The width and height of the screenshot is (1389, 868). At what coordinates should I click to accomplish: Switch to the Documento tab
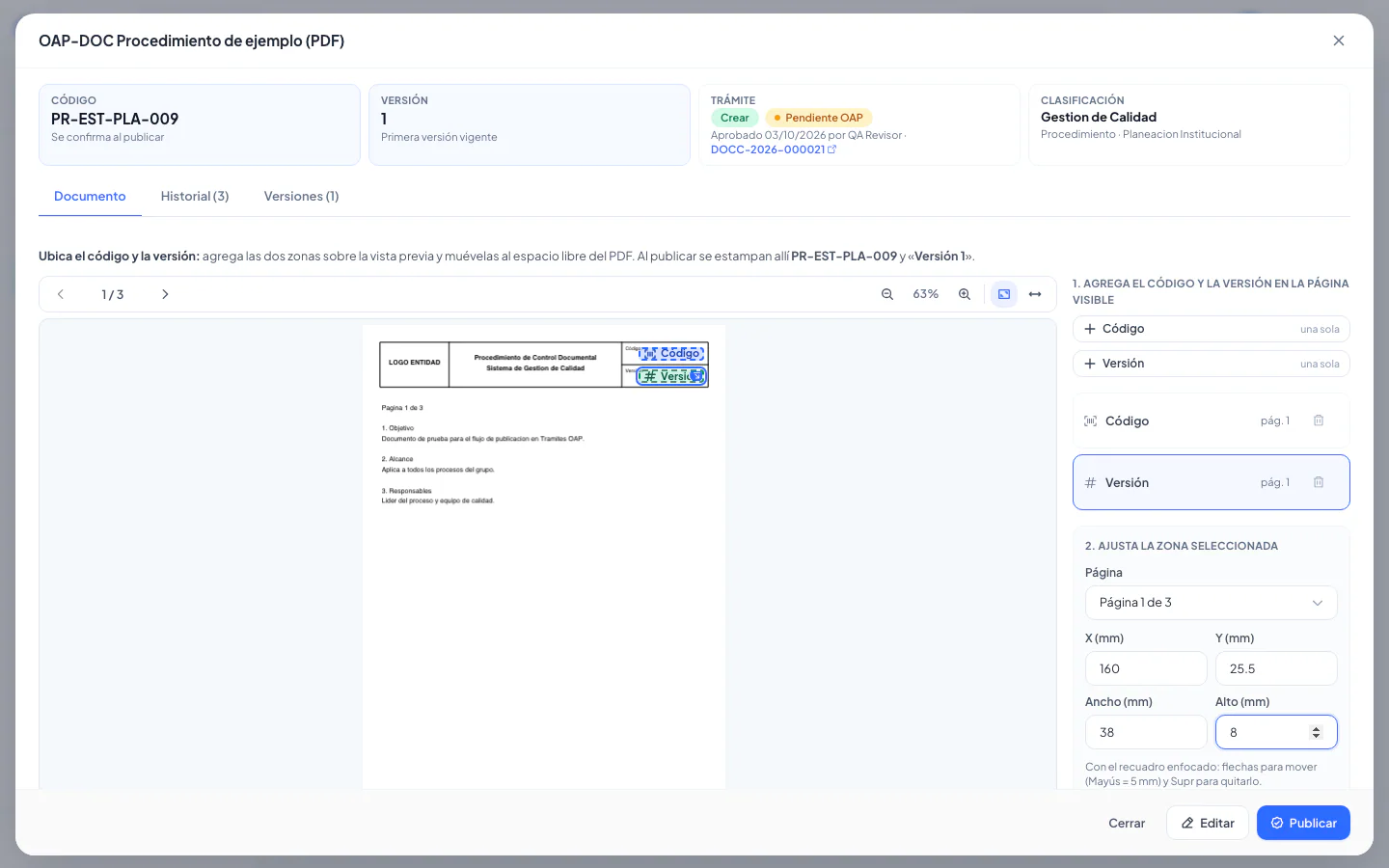pyautogui.click(x=90, y=196)
